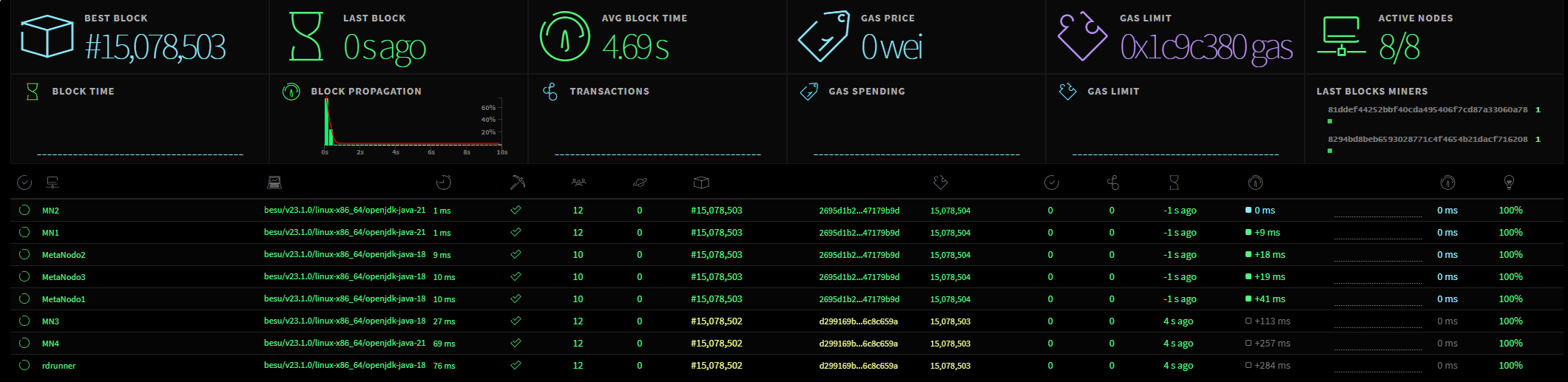Click the green square under miner 81ddef44

pos(1330,121)
